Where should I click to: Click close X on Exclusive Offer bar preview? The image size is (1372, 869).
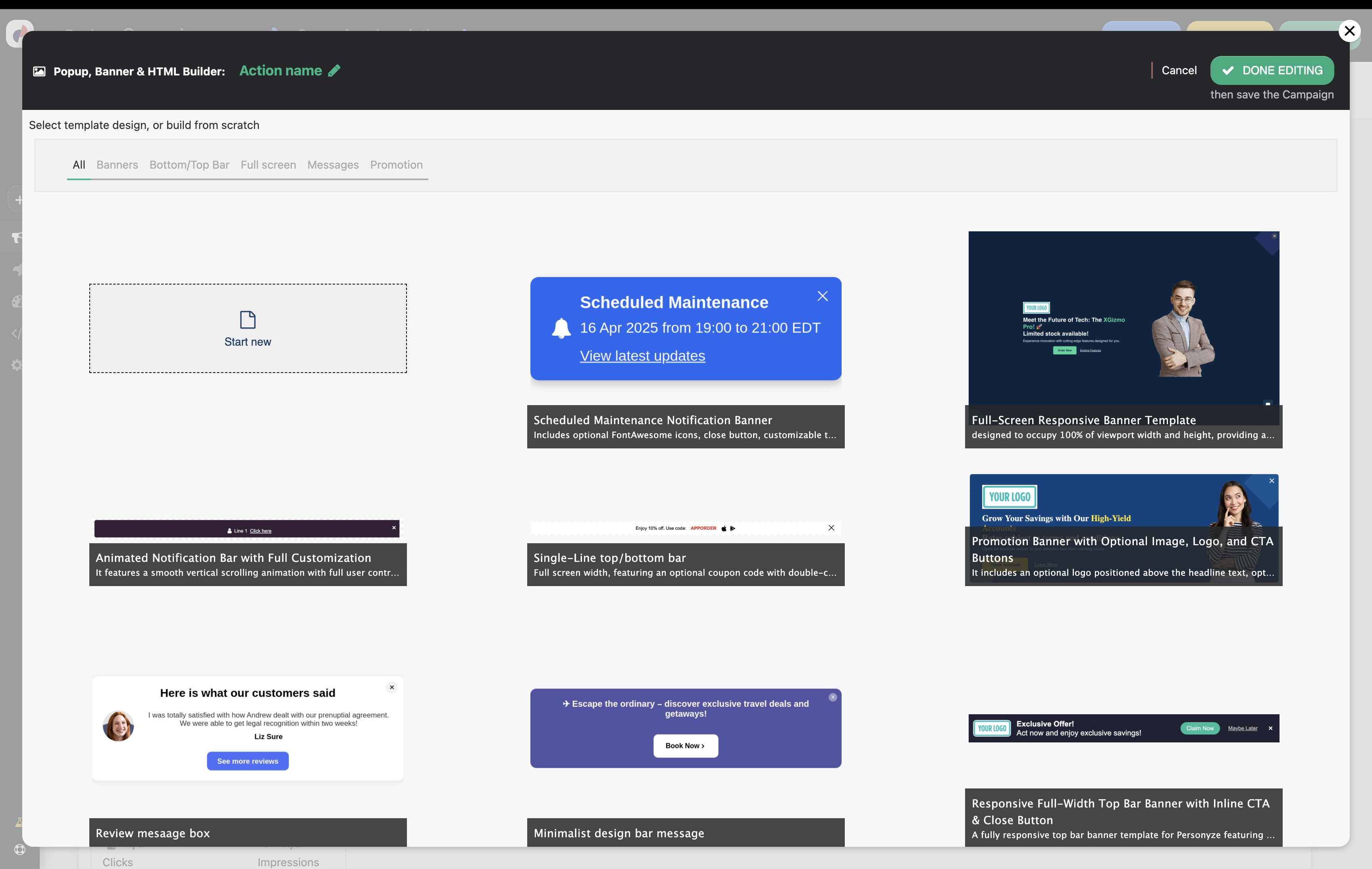pos(1271,729)
